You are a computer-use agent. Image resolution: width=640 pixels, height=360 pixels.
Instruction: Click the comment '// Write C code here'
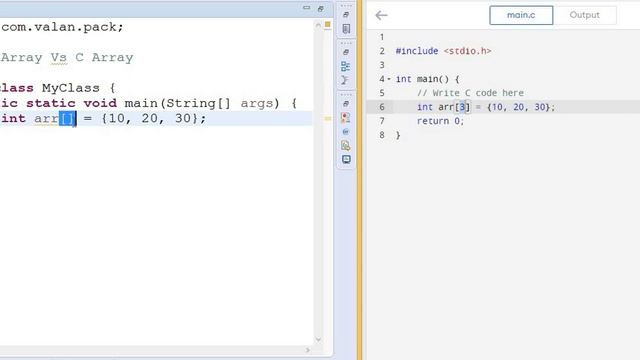pos(470,93)
